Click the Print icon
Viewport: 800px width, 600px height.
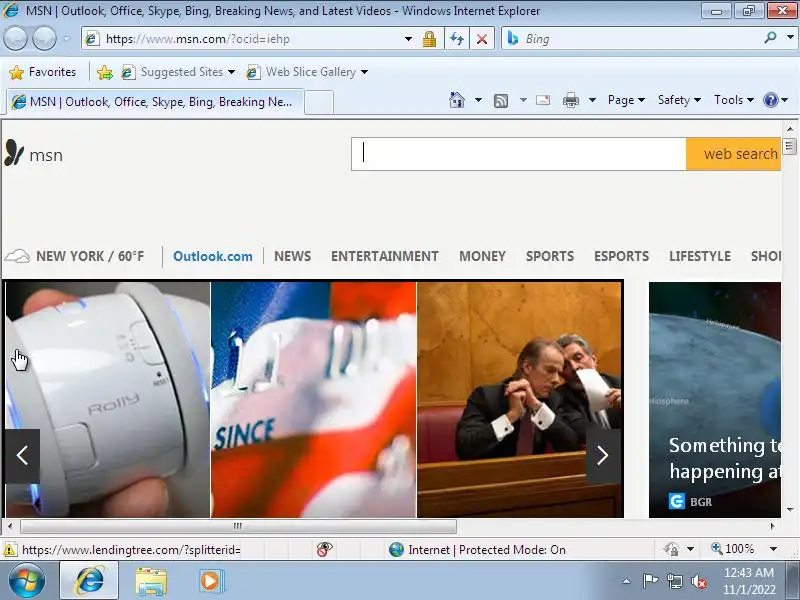click(570, 101)
